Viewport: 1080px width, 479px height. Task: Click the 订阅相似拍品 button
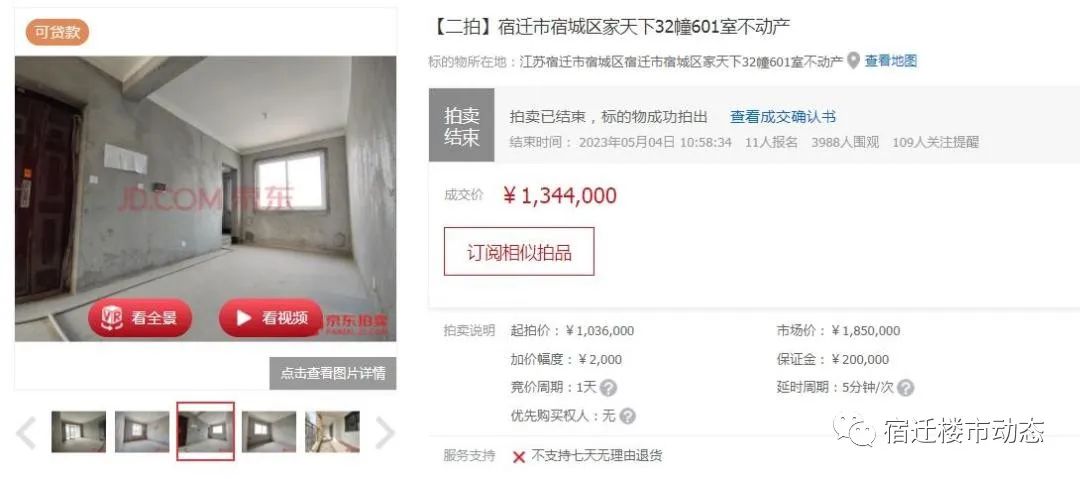click(519, 252)
